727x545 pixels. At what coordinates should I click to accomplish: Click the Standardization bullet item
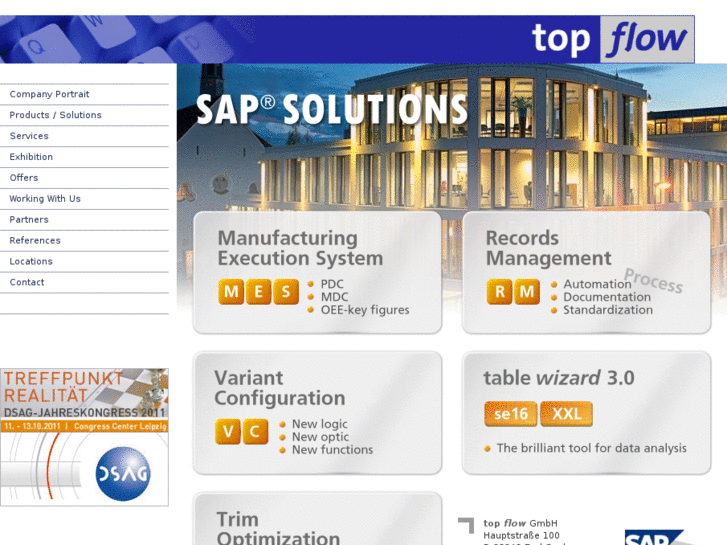click(x=608, y=310)
